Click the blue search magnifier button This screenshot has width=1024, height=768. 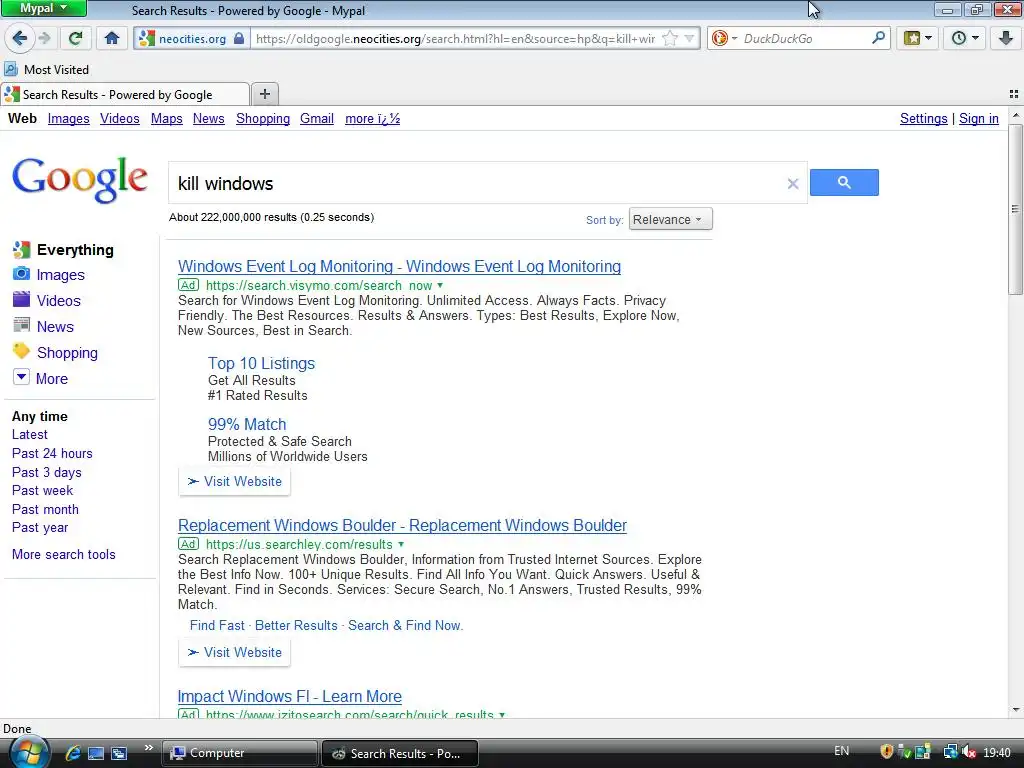(844, 182)
